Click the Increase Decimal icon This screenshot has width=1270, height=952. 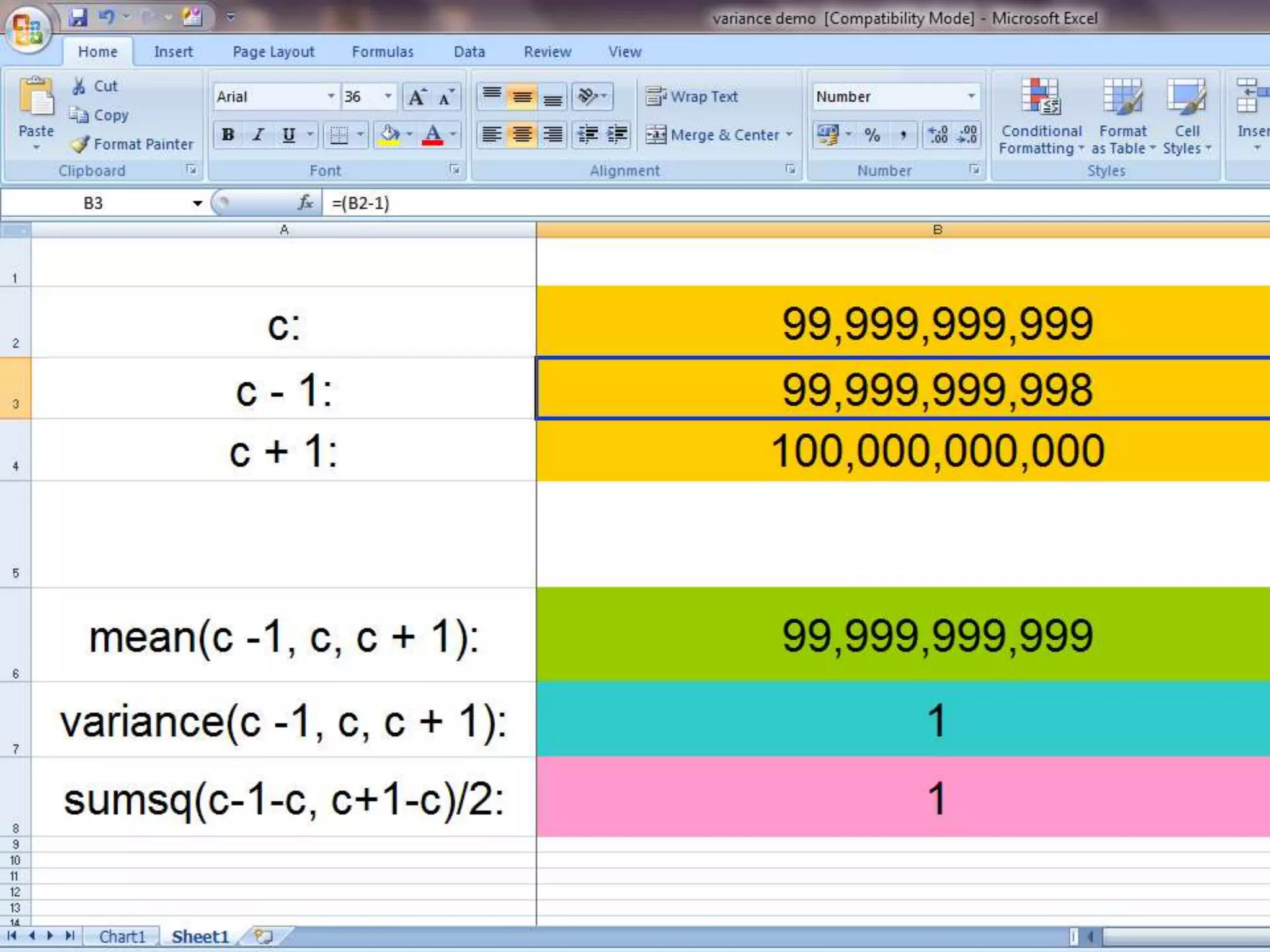(x=938, y=135)
